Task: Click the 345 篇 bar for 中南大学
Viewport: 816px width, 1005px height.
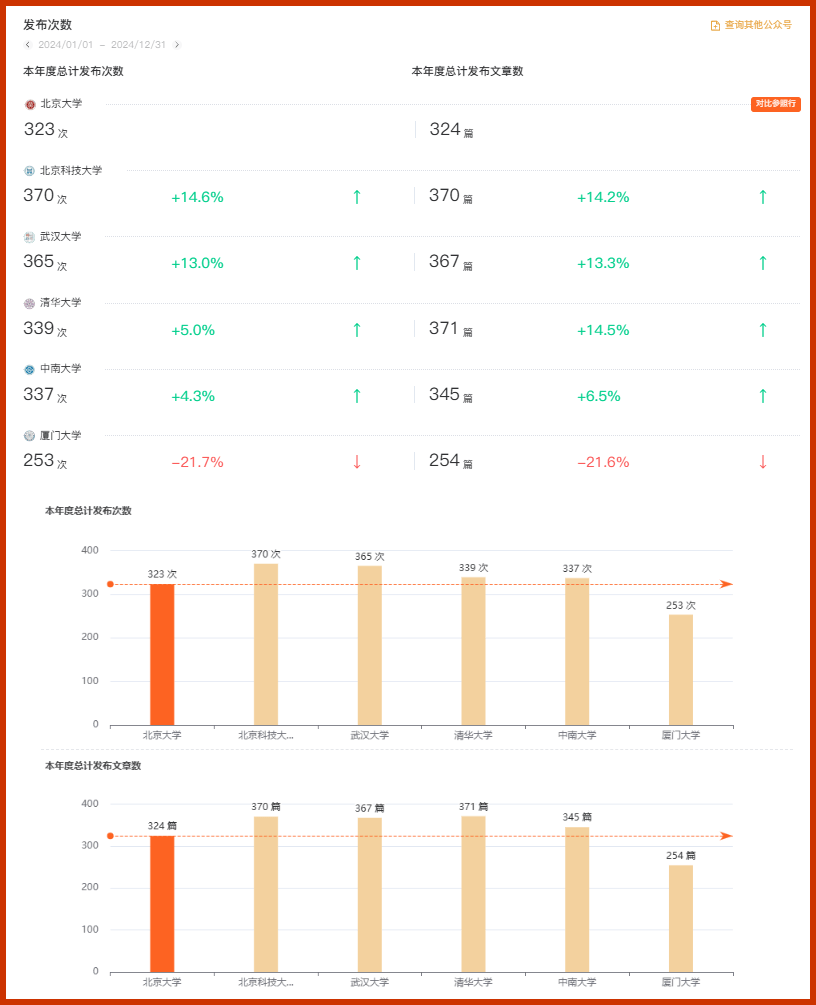Action: 578,900
